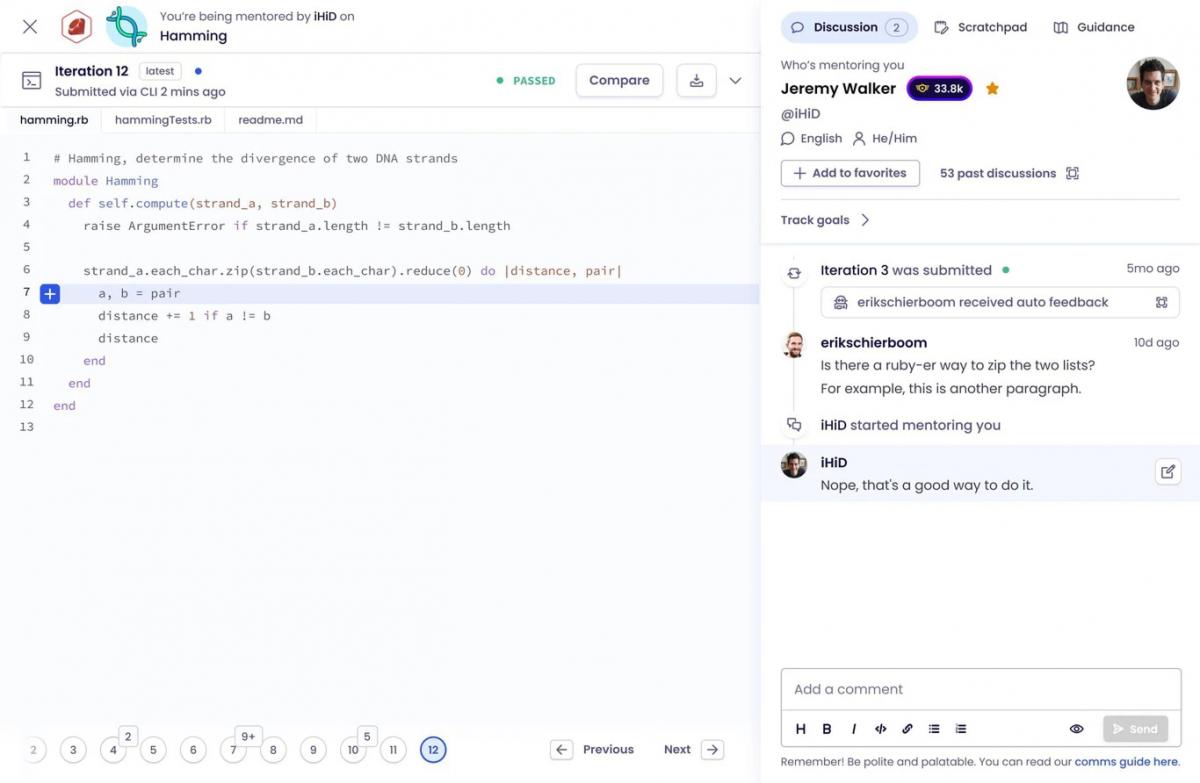This screenshot has height=783, width=1200.
Task: Download the iteration files
Action: click(x=696, y=80)
